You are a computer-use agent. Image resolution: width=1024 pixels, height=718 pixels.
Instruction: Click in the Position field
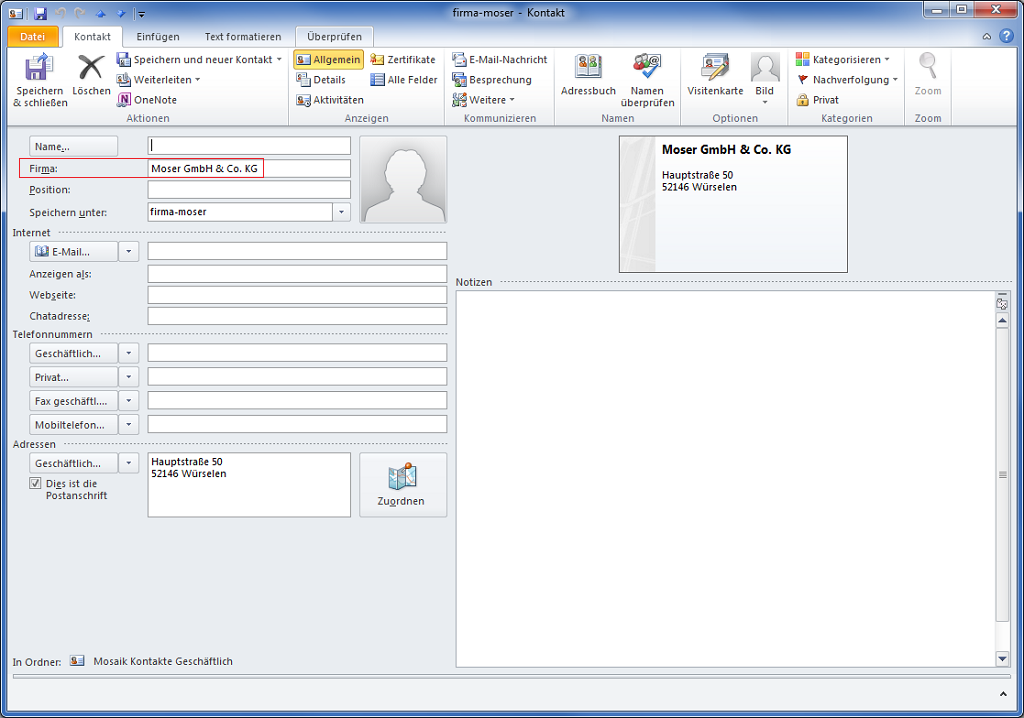(x=249, y=189)
